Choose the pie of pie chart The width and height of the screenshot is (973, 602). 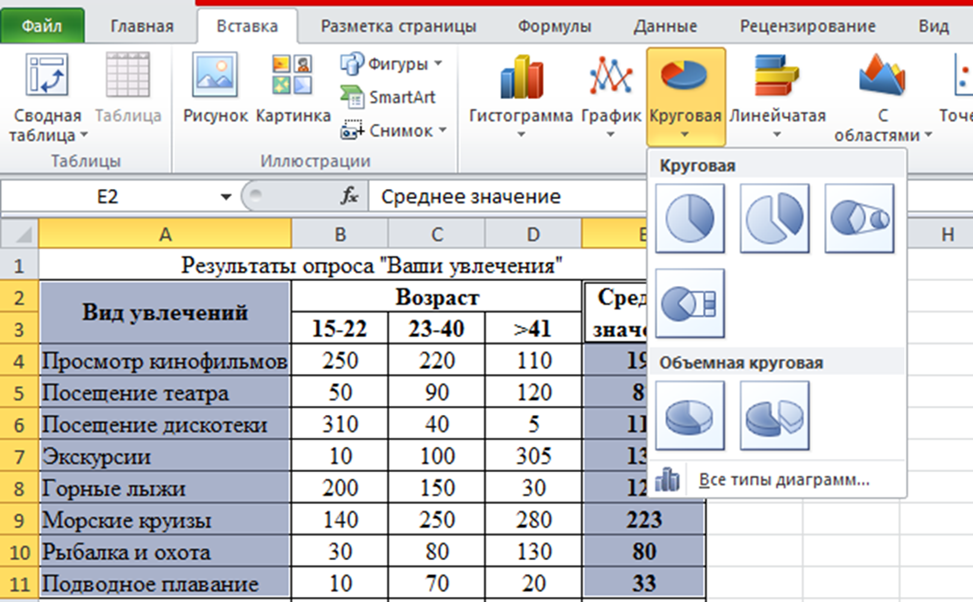point(859,218)
